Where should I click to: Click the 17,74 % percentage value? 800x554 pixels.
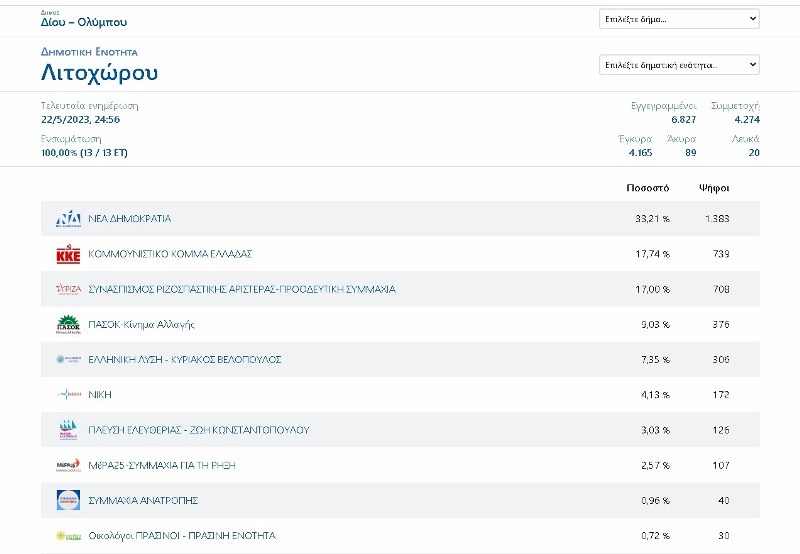pyautogui.click(x=652, y=254)
